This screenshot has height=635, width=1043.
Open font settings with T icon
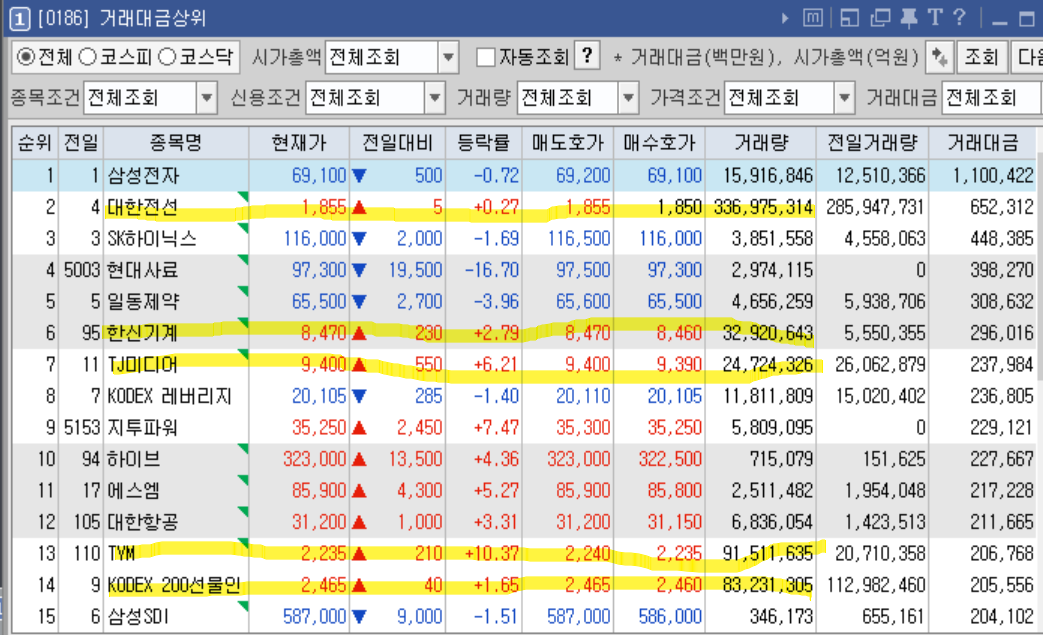tap(935, 17)
